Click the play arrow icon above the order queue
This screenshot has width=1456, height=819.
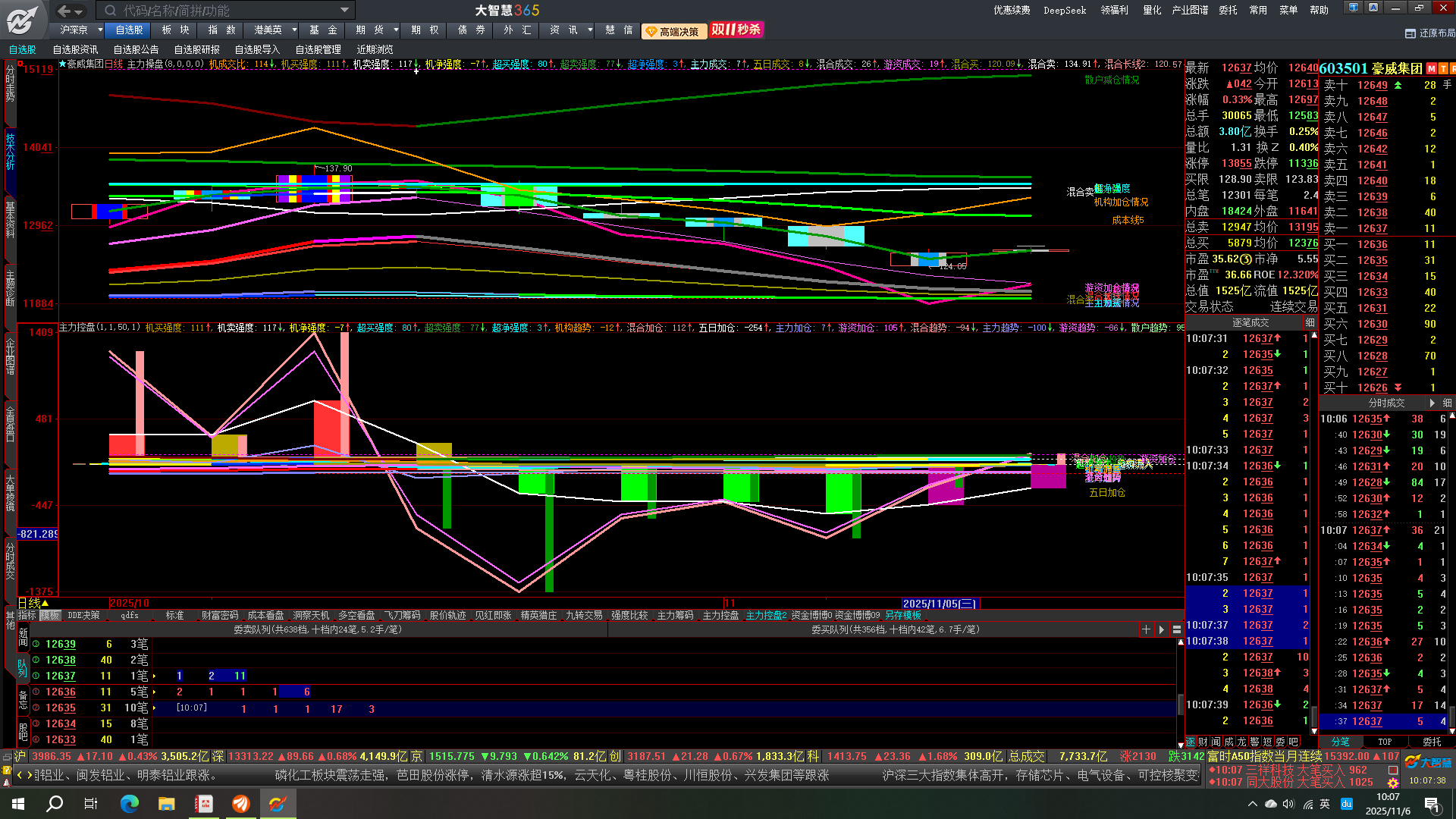tap(1161, 629)
